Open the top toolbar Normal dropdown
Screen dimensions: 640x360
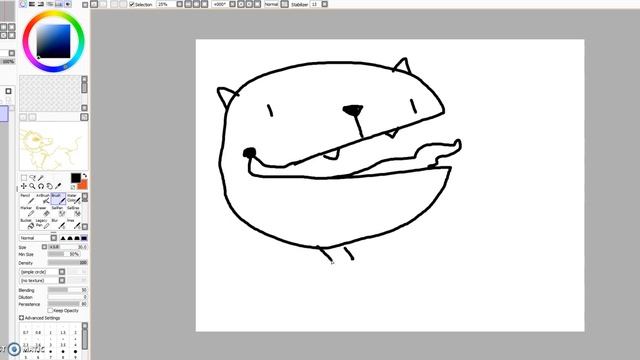coord(284,4)
